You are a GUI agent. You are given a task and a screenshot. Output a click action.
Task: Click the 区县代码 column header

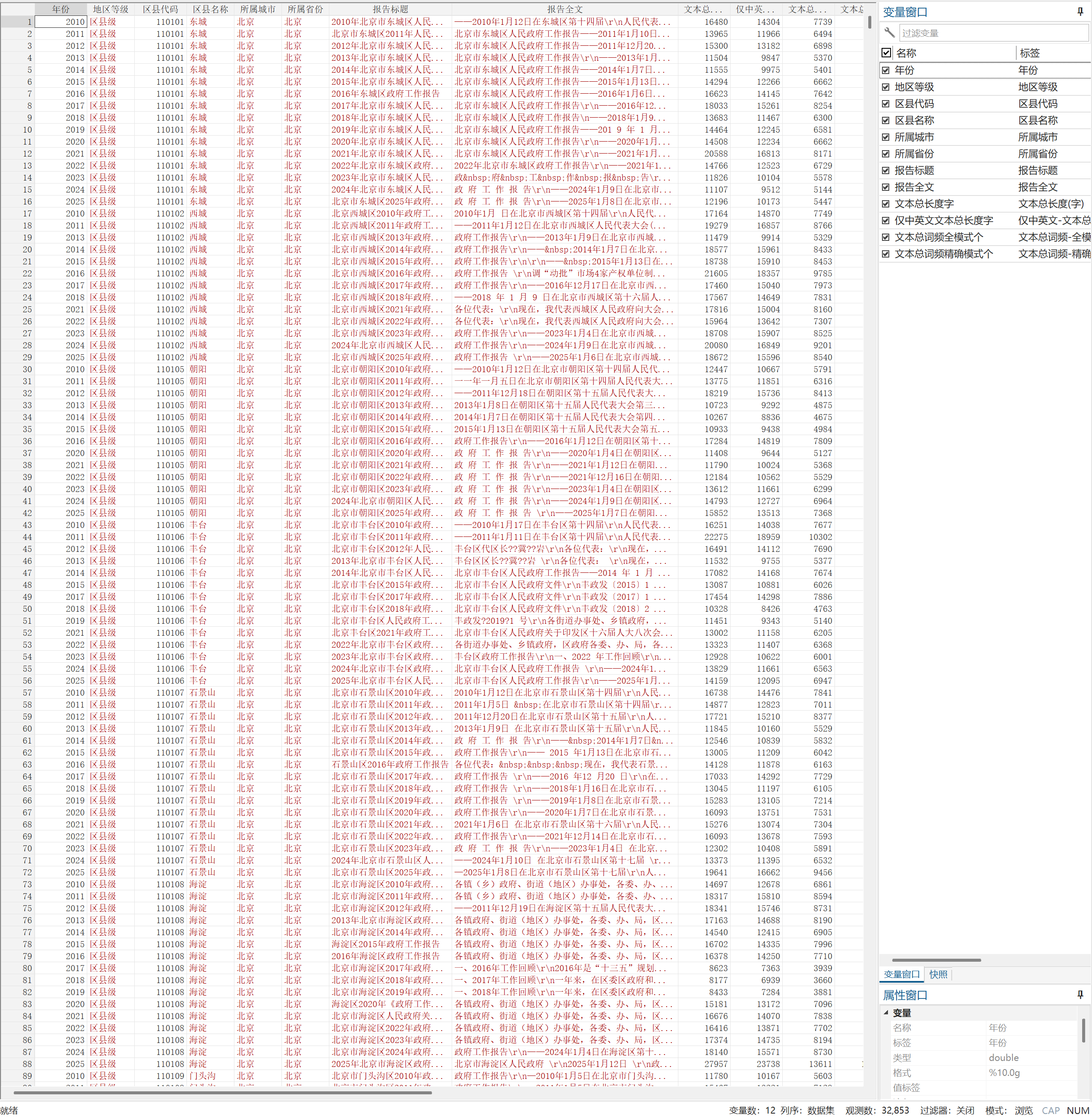(x=160, y=9)
